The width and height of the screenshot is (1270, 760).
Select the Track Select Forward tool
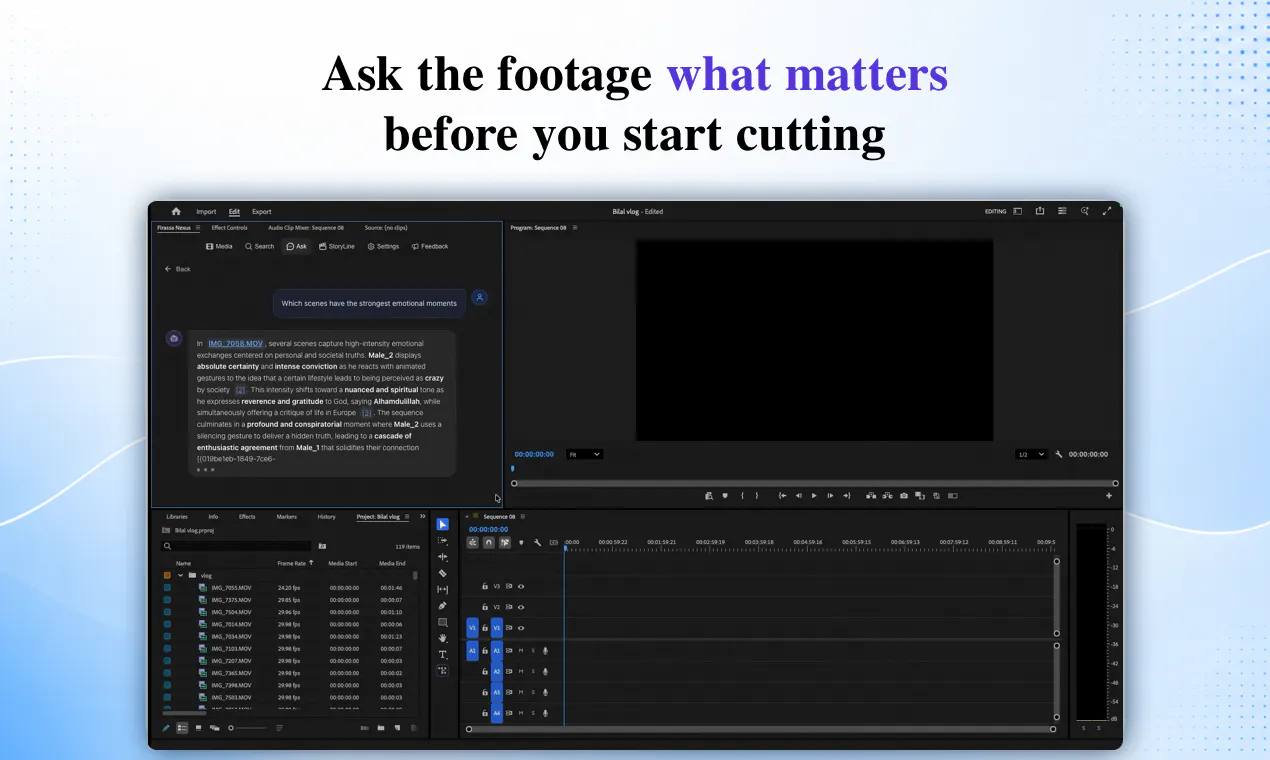click(443, 541)
